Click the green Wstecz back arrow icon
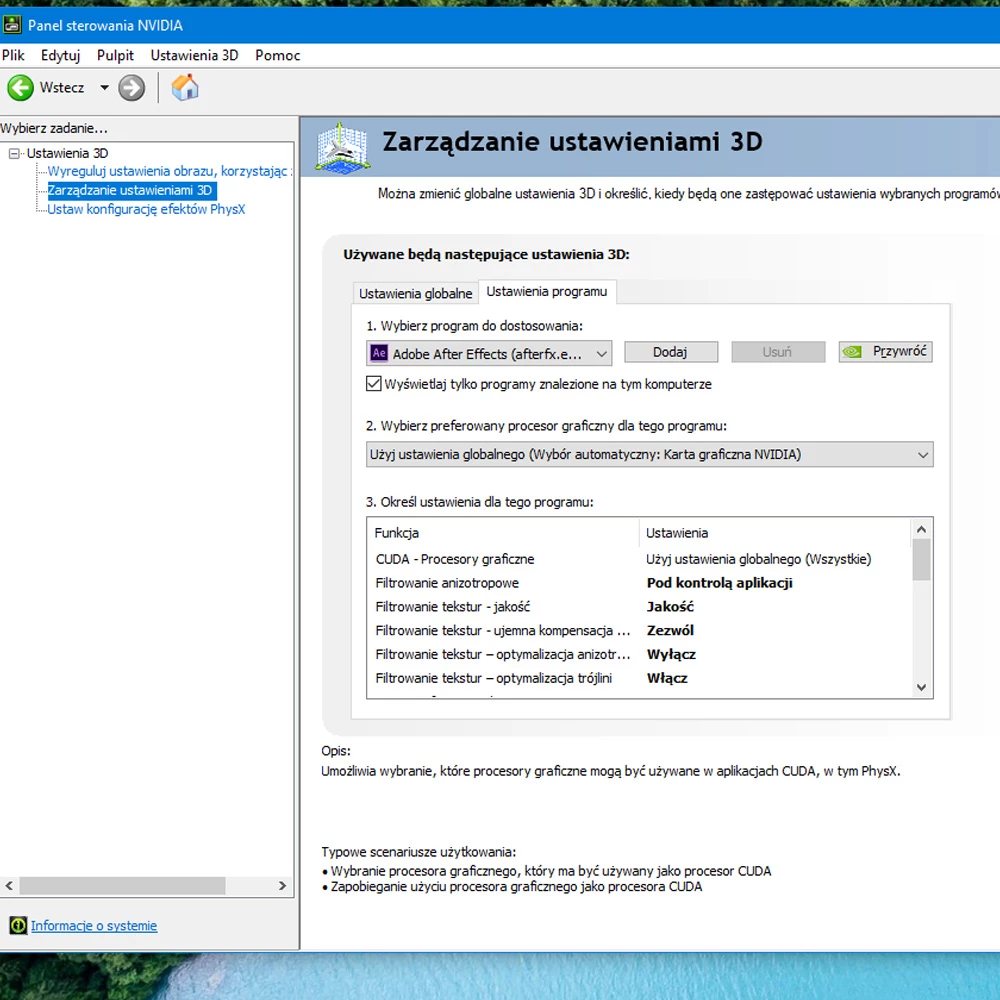 coord(20,88)
